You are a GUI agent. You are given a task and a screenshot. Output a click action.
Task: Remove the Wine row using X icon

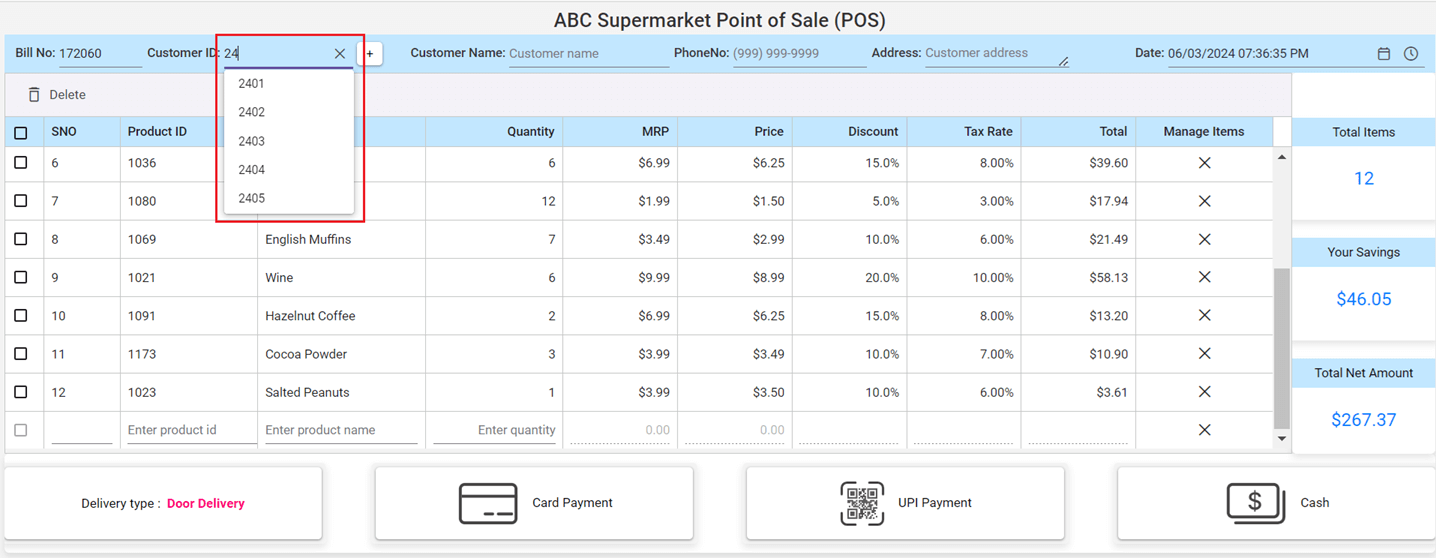1204,277
